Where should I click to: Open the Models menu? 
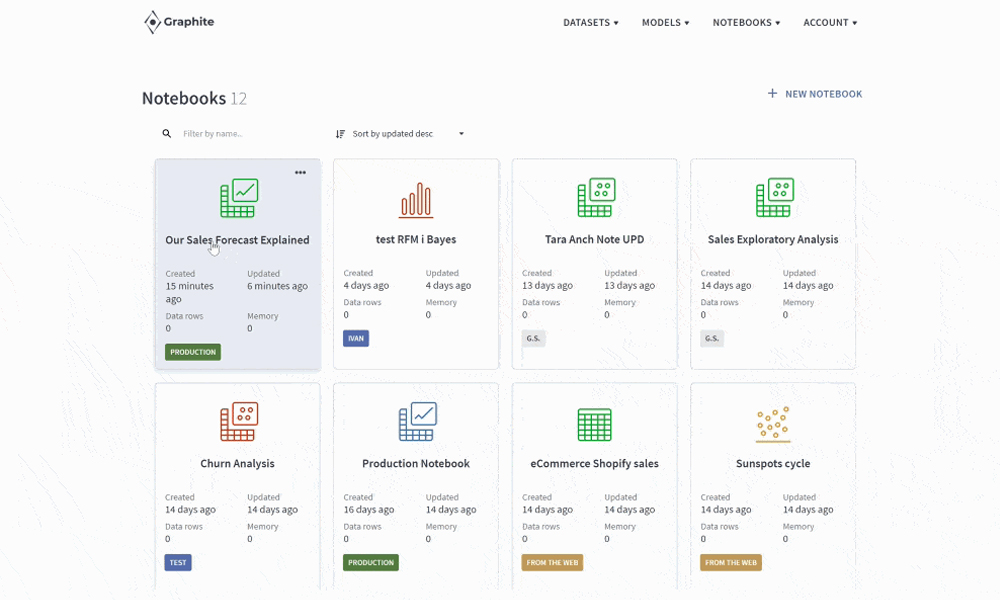click(665, 22)
